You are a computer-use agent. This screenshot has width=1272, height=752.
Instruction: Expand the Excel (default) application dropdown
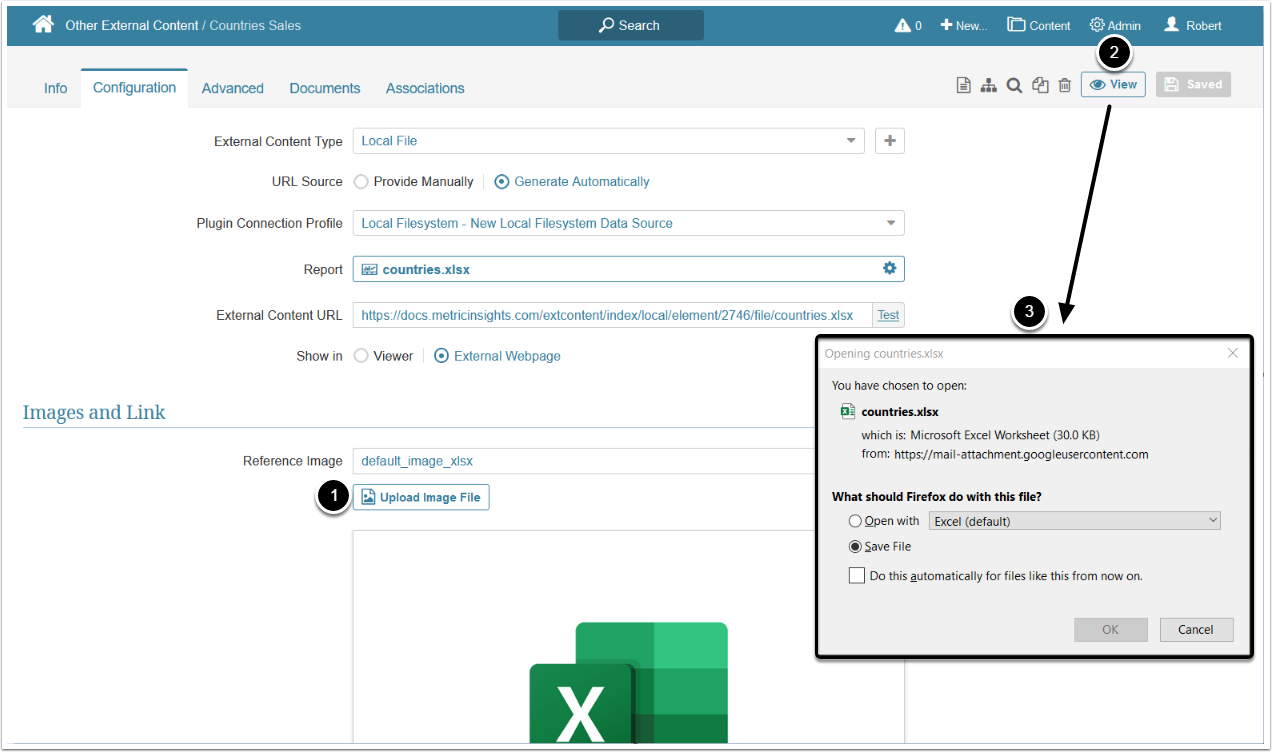point(1075,521)
